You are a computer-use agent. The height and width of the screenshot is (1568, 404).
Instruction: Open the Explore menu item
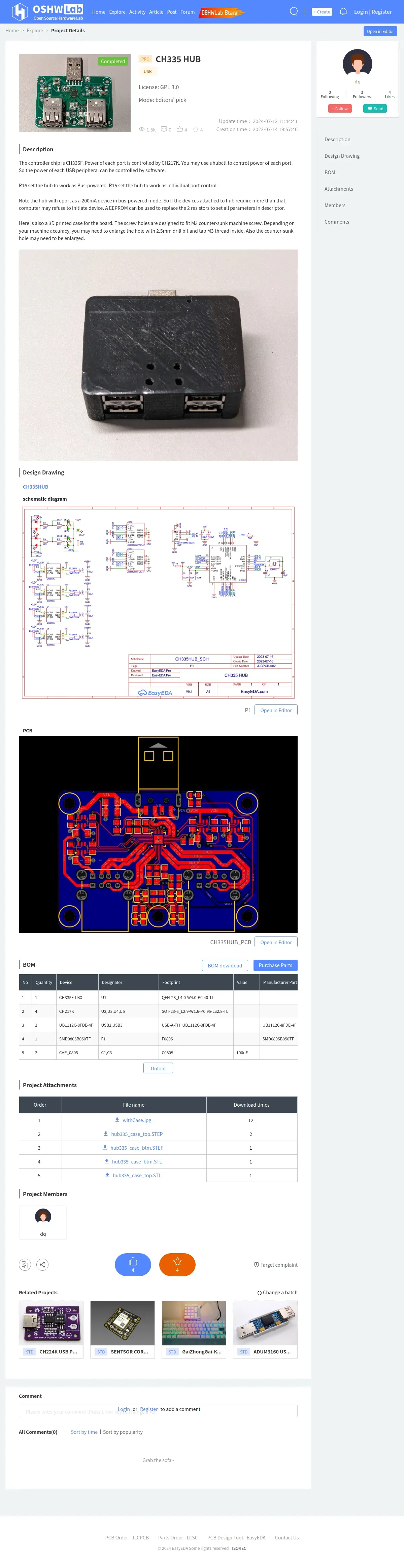pyautogui.click(x=117, y=11)
